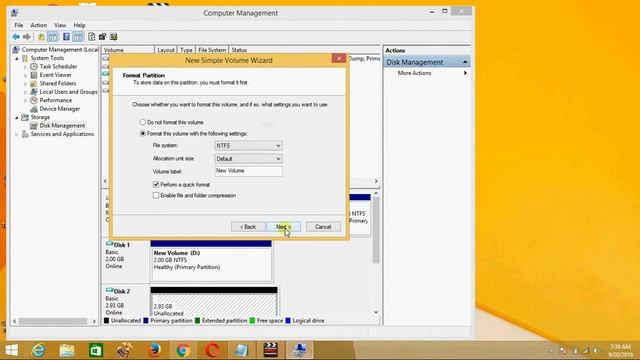Click the blue Help toolbar icon
Image resolution: width=640 pixels, height=360 pixels.
click(x=66, y=37)
